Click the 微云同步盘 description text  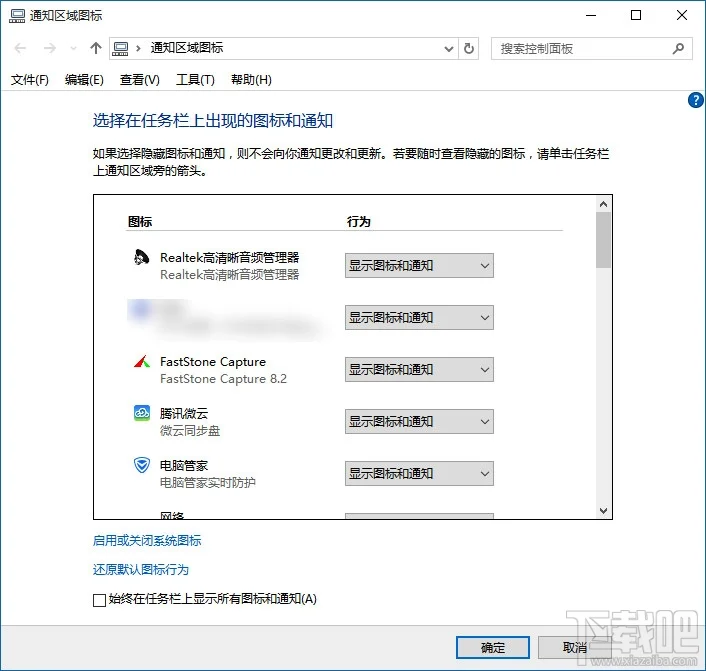190,431
